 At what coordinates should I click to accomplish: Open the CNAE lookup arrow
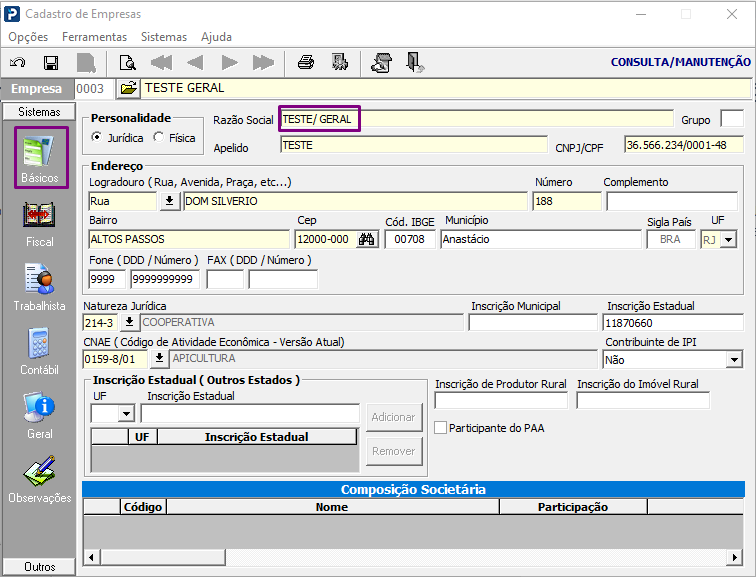coord(159,358)
